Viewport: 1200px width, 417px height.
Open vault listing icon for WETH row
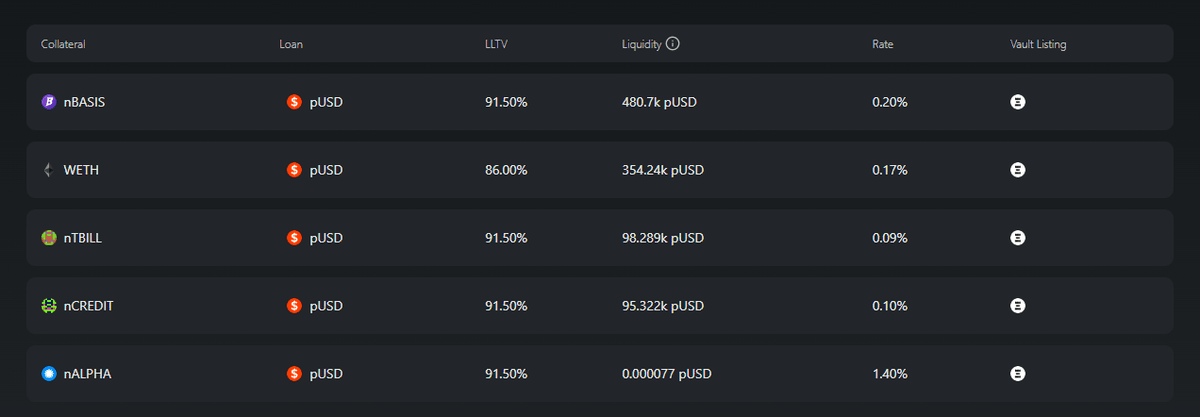[1018, 170]
